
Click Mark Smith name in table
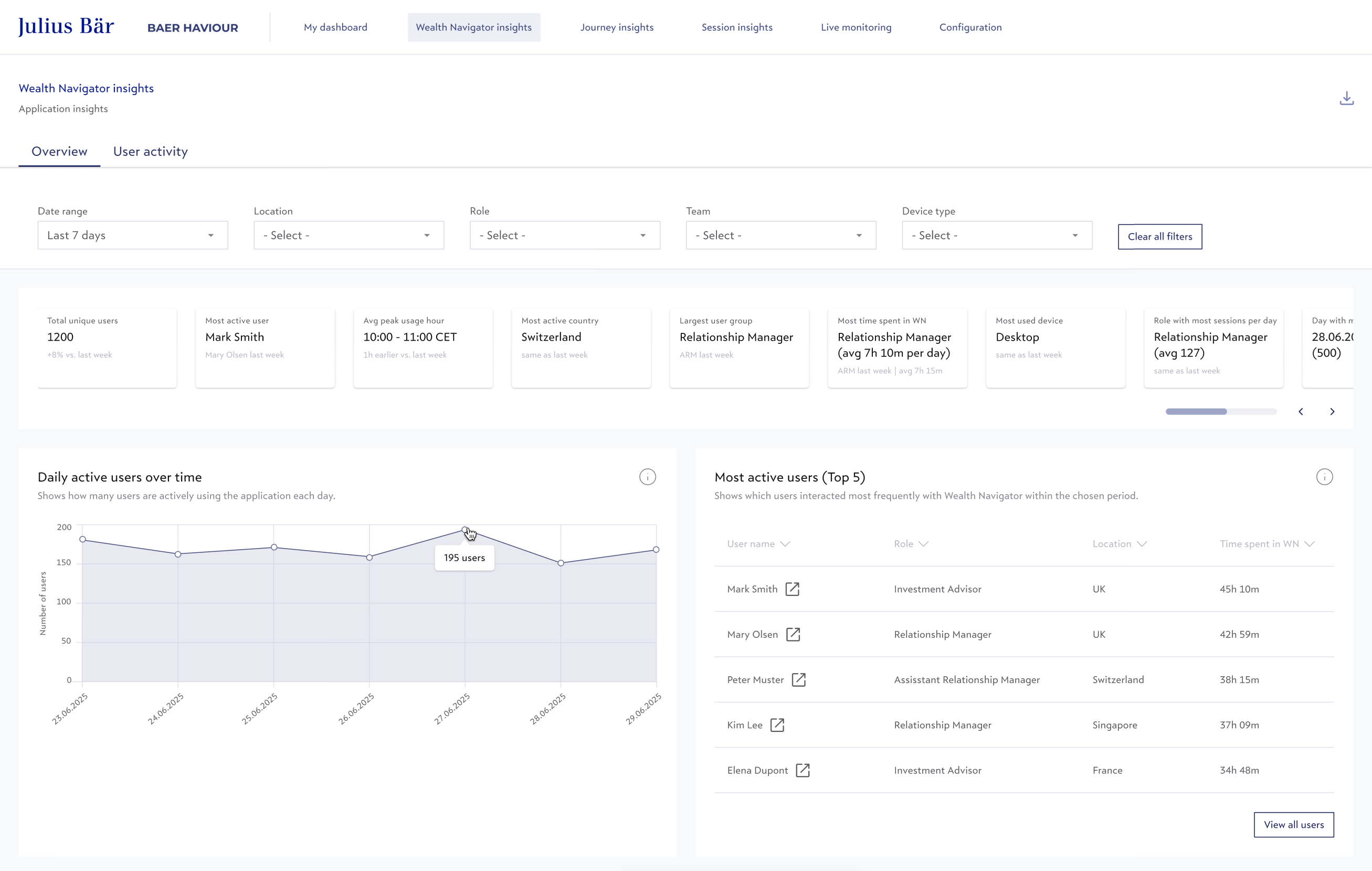coord(752,589)
